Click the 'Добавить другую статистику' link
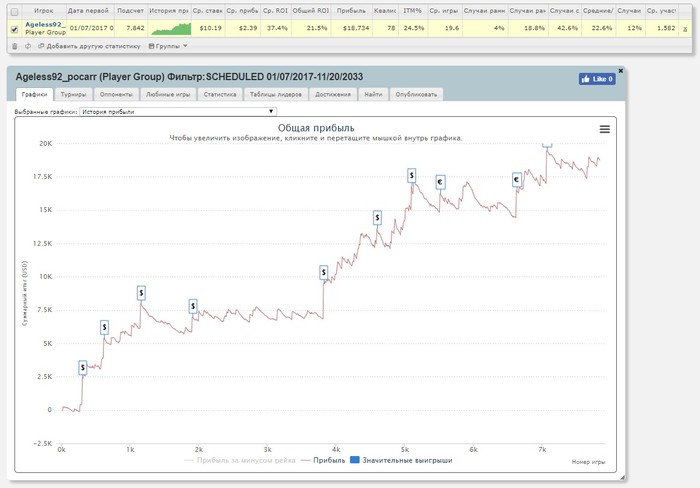This screenshot has width=700, height=488. [x=89, y=46]
